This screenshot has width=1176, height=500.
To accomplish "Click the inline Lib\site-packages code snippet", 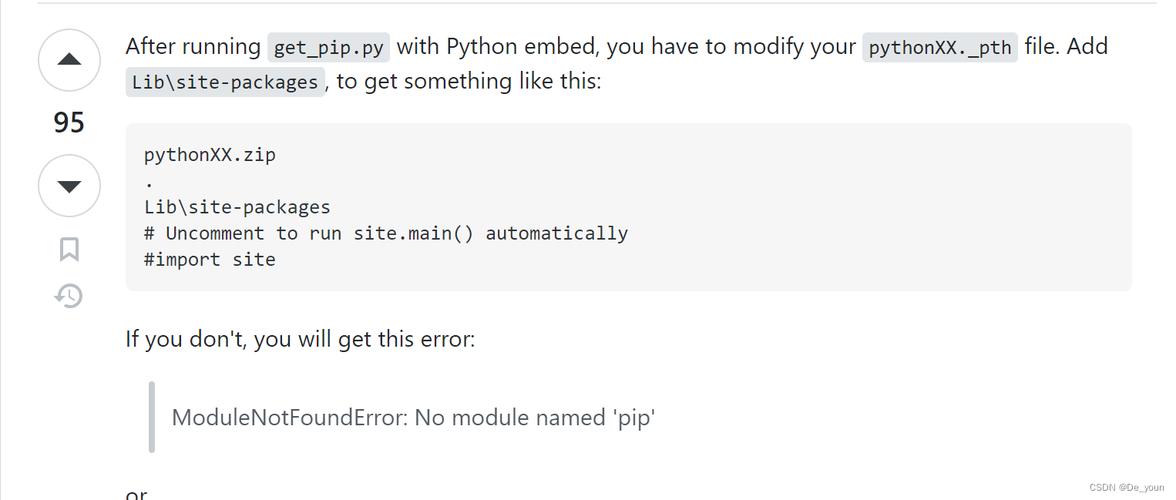I will pyautogui.click(x=225, y=82).
